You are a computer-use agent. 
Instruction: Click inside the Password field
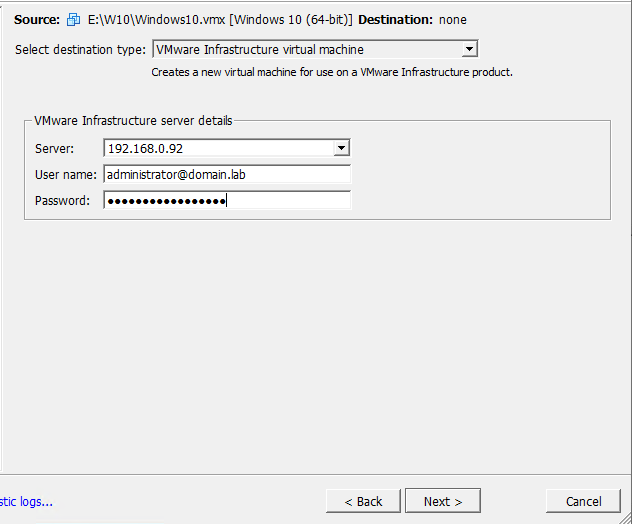[x=227, y=200]
